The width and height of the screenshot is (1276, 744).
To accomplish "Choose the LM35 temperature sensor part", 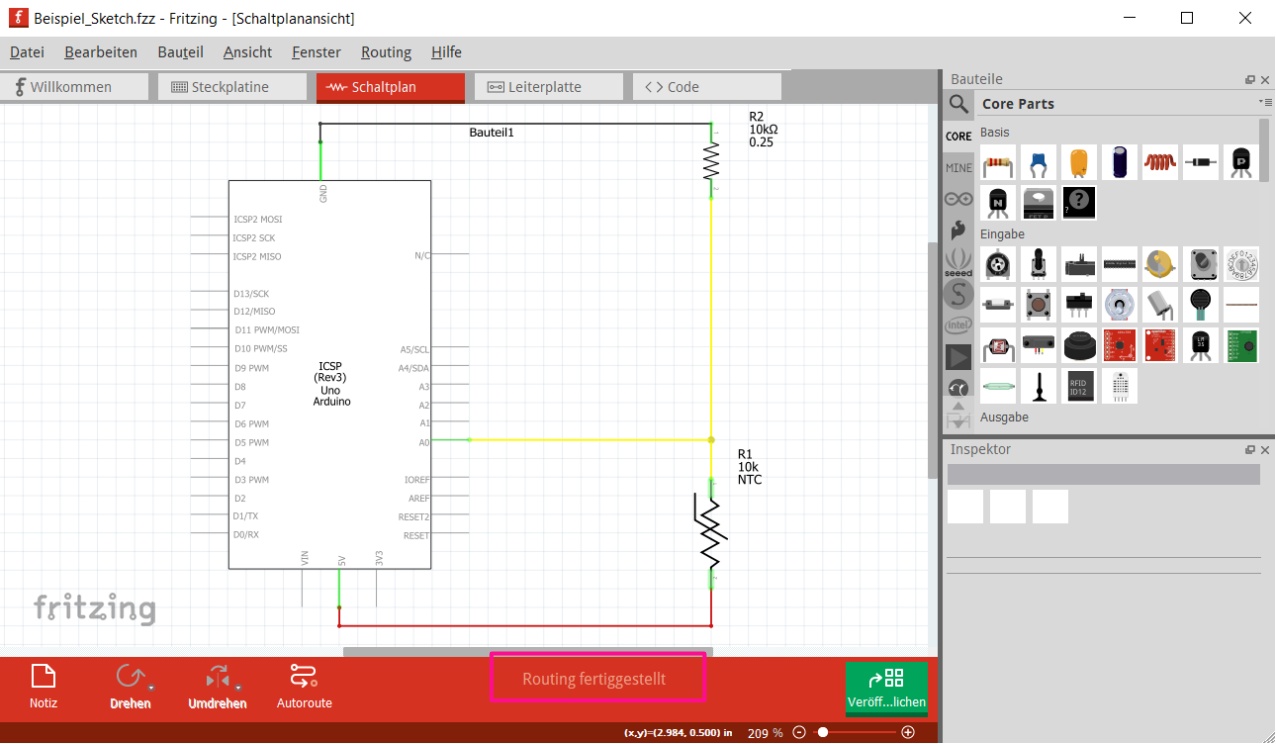I will pyautogui.click(x=1201, y=345).
